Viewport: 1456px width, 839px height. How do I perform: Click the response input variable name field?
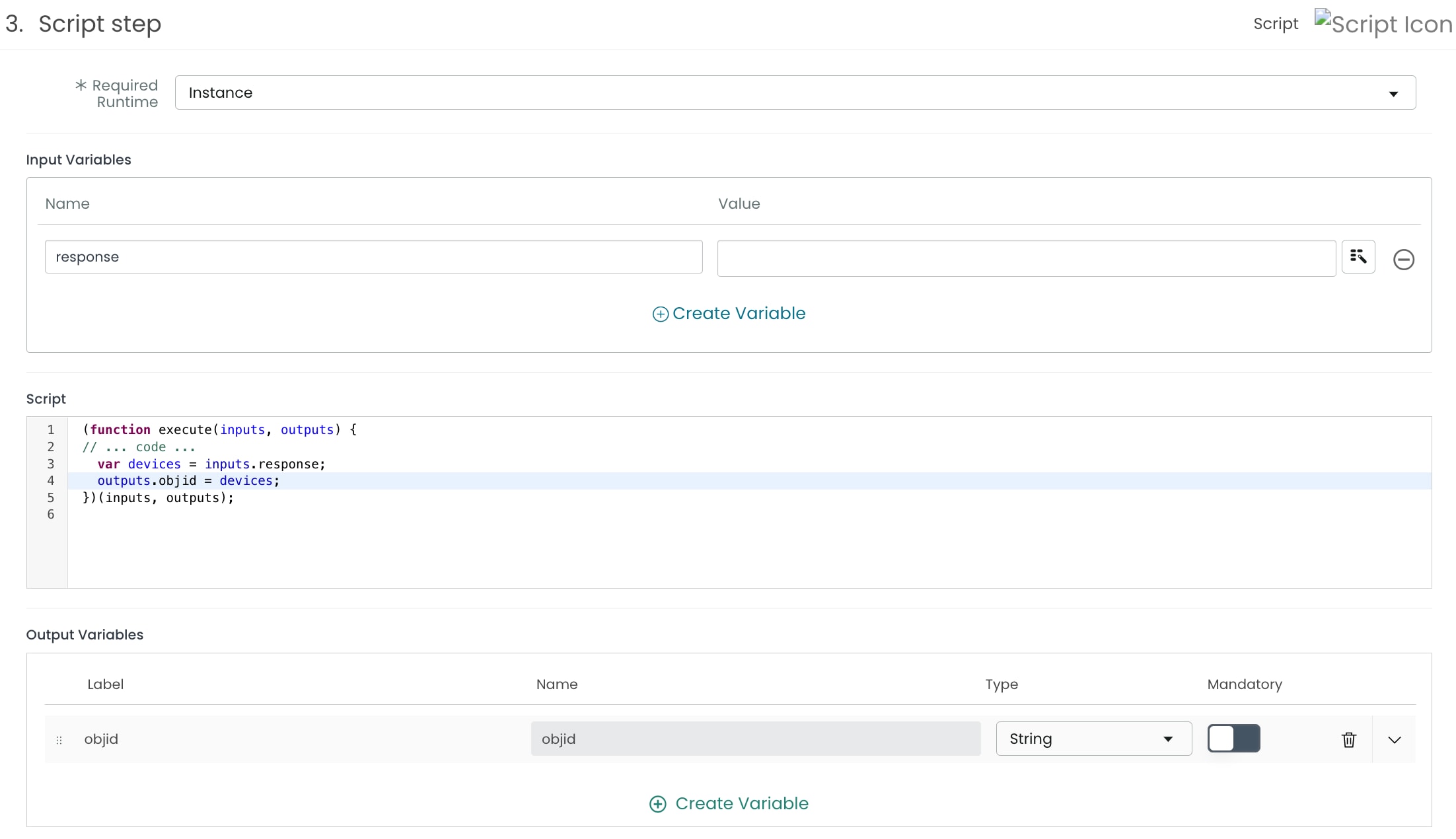coord(373,256)
